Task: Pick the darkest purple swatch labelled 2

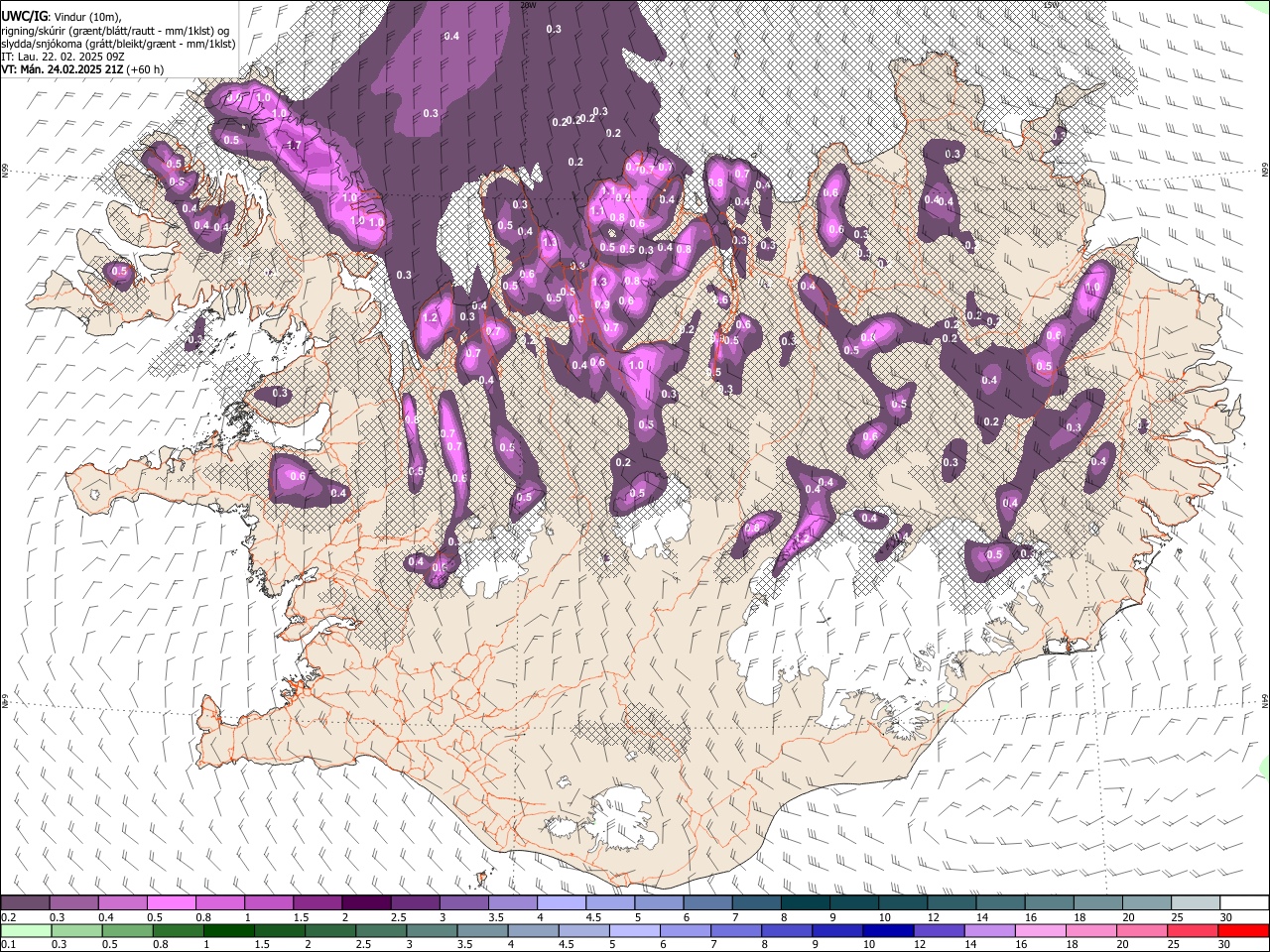Action: click(x=366, y=902)
